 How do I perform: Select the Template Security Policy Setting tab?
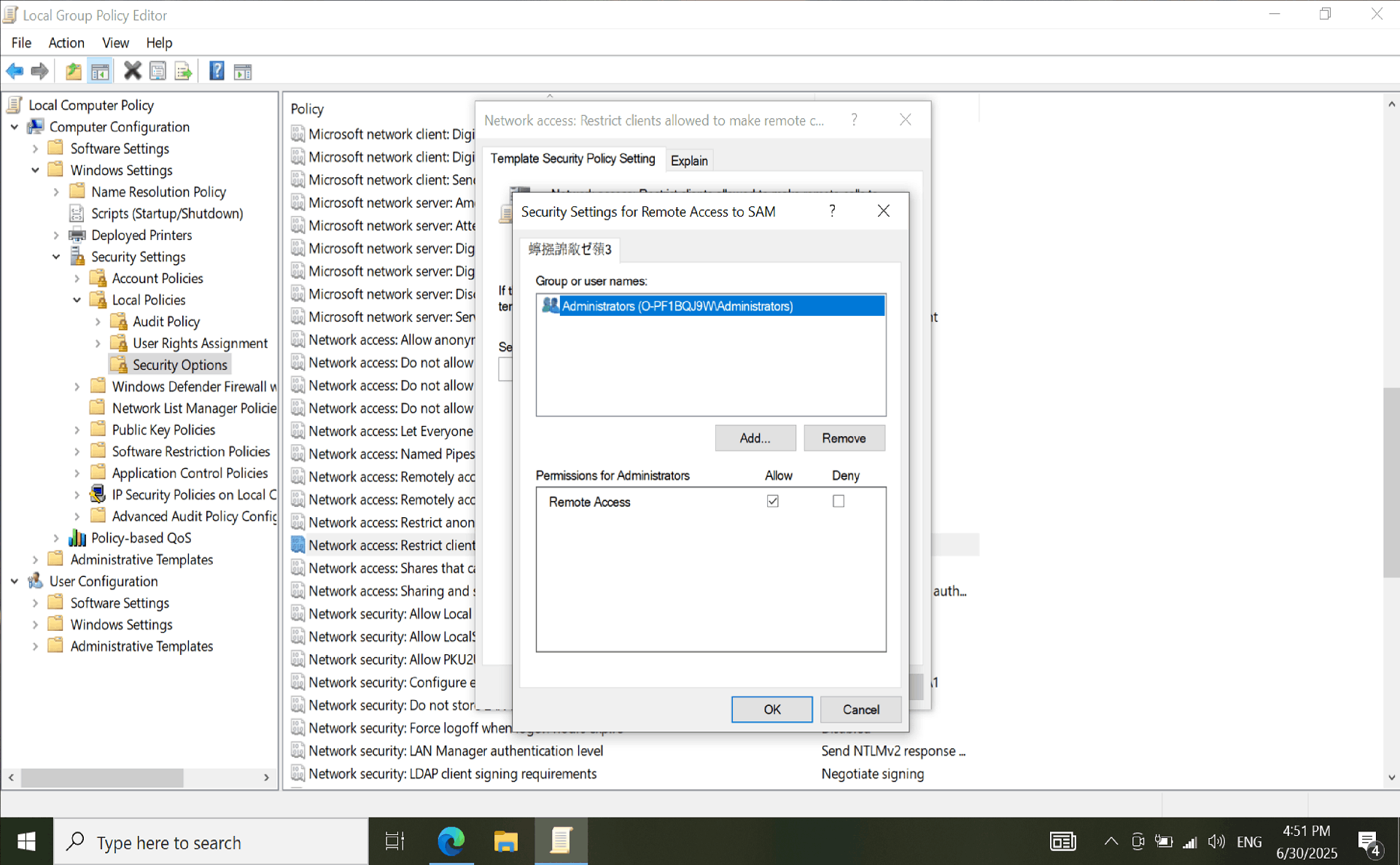click(x=572, y=158)
